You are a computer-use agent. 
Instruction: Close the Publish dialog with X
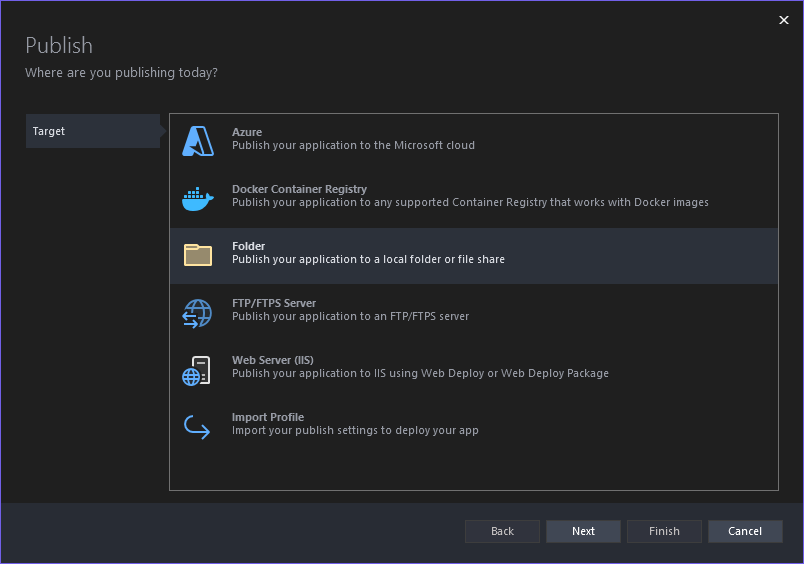click(x=784, y=20)
